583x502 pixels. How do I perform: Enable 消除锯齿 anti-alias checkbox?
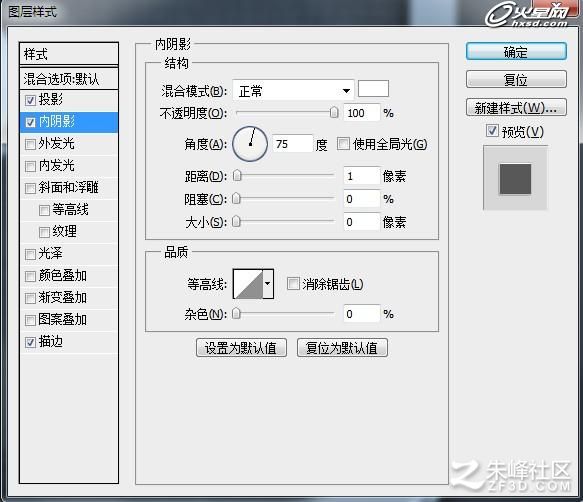click(x=293, y=284)
